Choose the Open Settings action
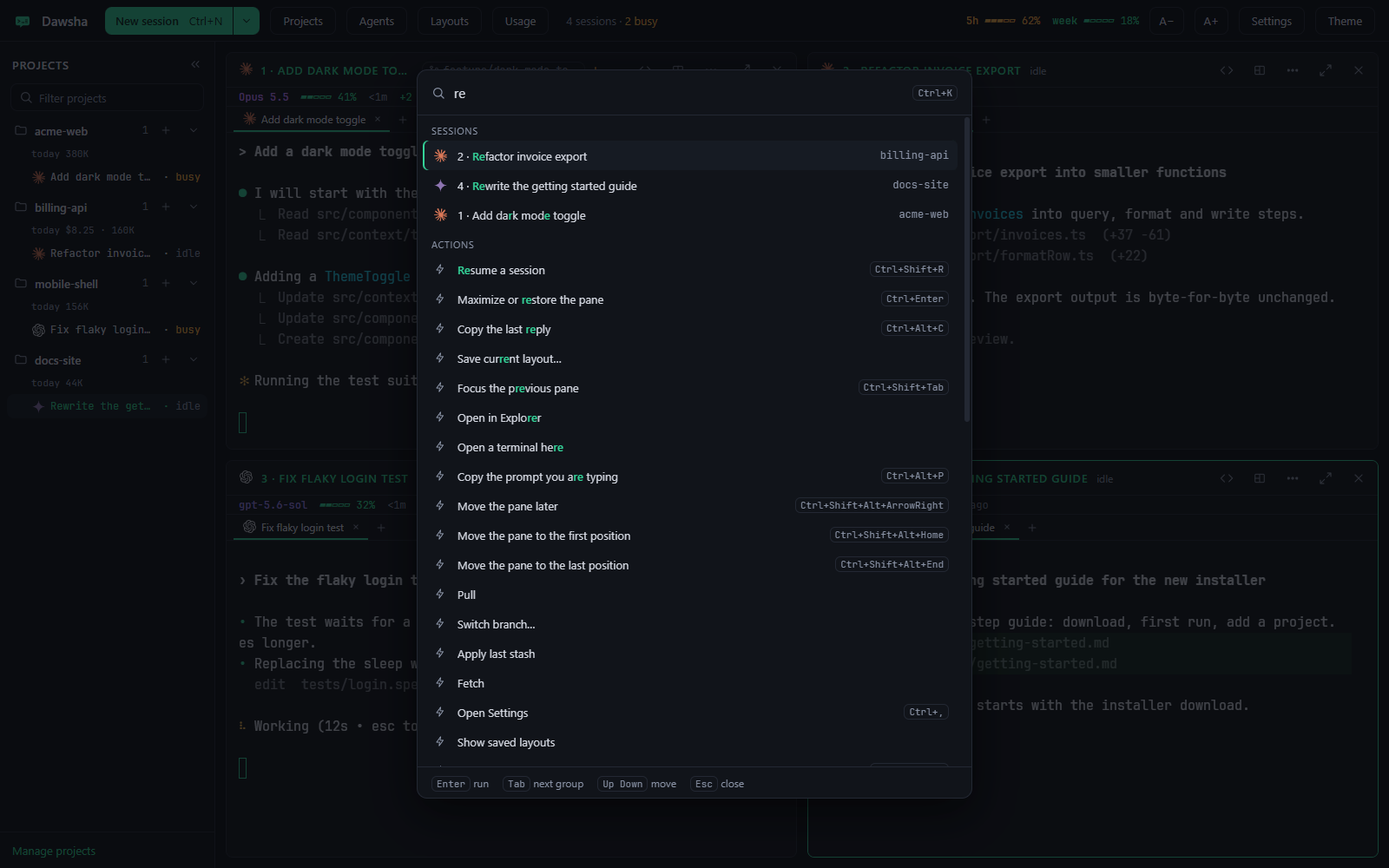 coord(690,713)
